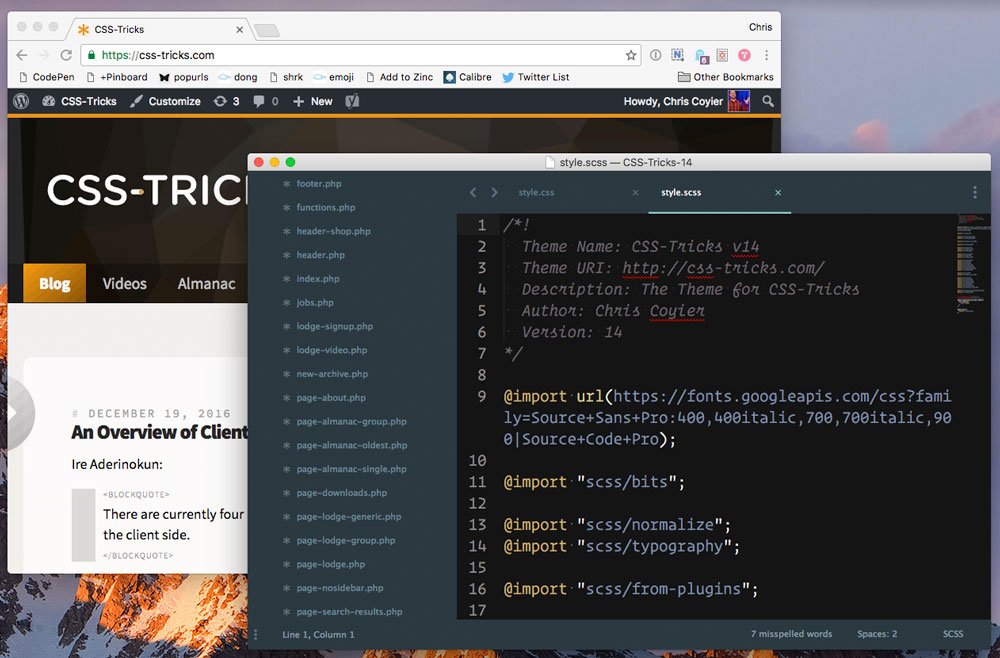This screenshot has height=658, width=1000.
Task: Select the style.scss editor tab
Action: 681,193
